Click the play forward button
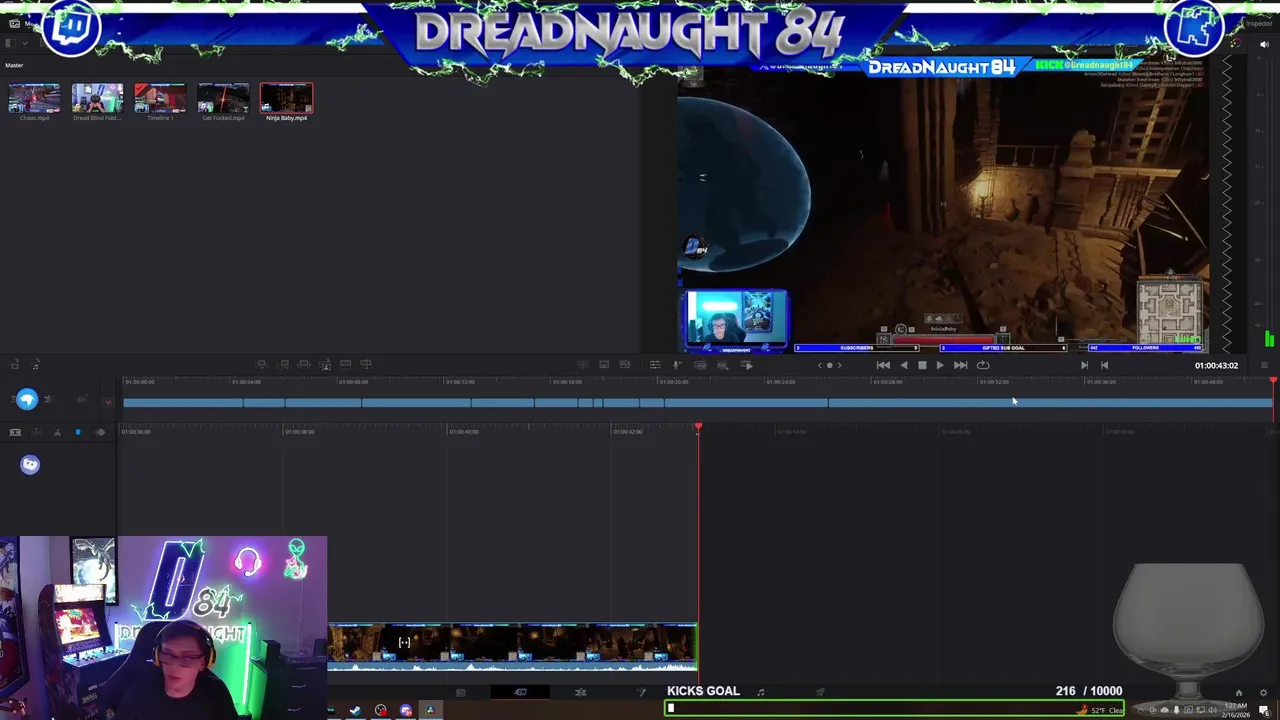The image size is (1280, 720). (940, 365)
